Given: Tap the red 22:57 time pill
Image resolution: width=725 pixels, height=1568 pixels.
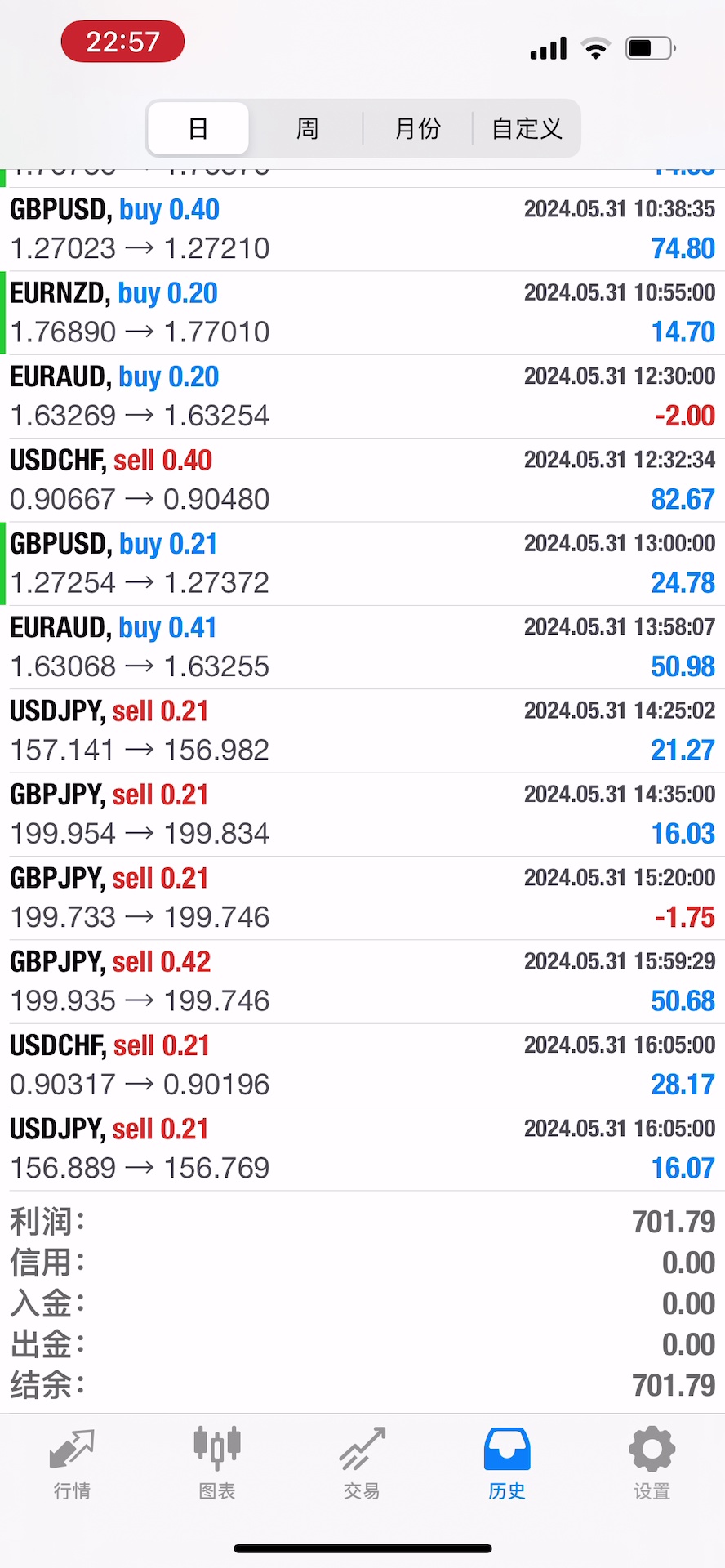Looking at the screenshot, I should click(122, 42).
